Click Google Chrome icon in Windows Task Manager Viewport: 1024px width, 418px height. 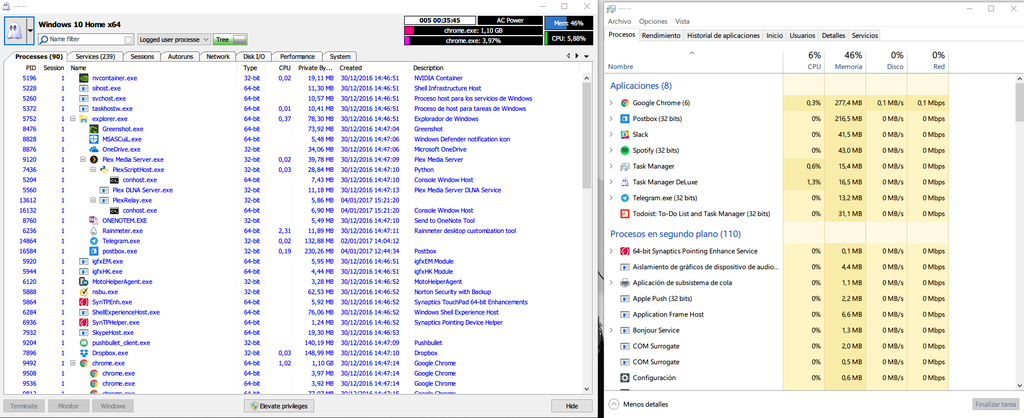[x=625, y=103]
